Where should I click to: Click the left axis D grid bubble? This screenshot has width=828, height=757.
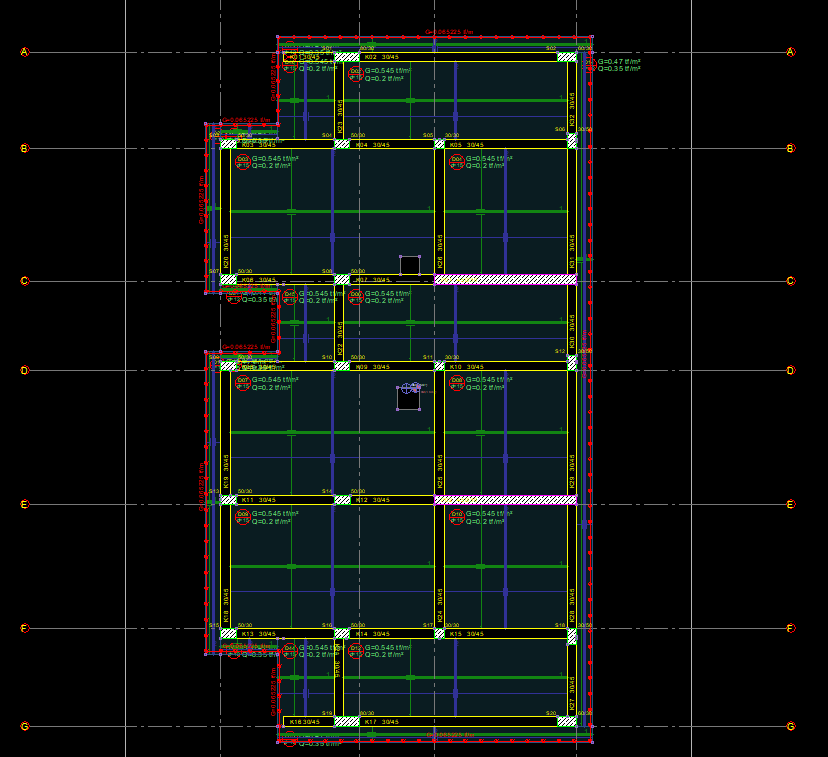click(x=25, y=370)
